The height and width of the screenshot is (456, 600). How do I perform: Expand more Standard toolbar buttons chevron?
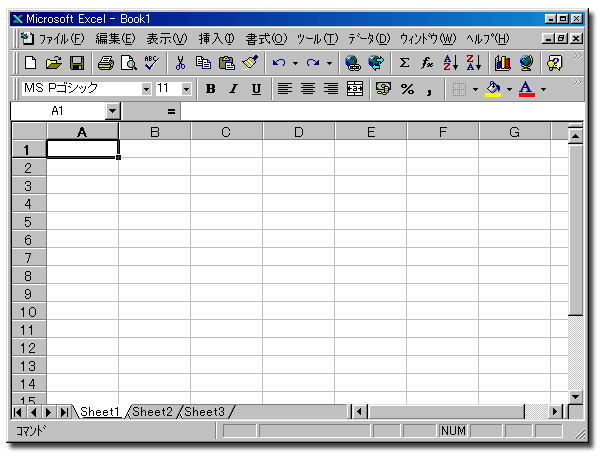tap(577, 57)
